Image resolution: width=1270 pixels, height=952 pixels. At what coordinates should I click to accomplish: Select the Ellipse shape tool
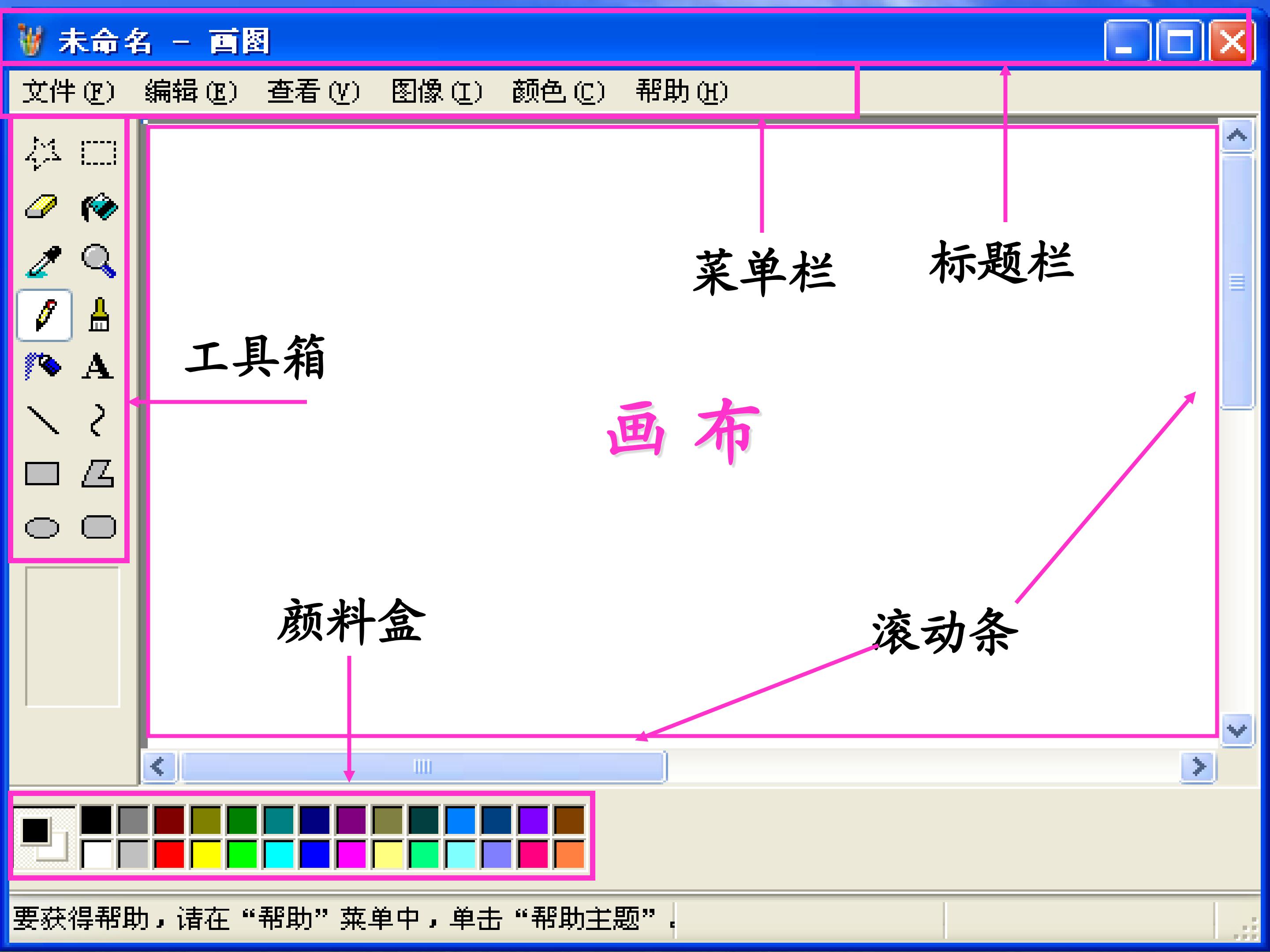coord(42,528)
